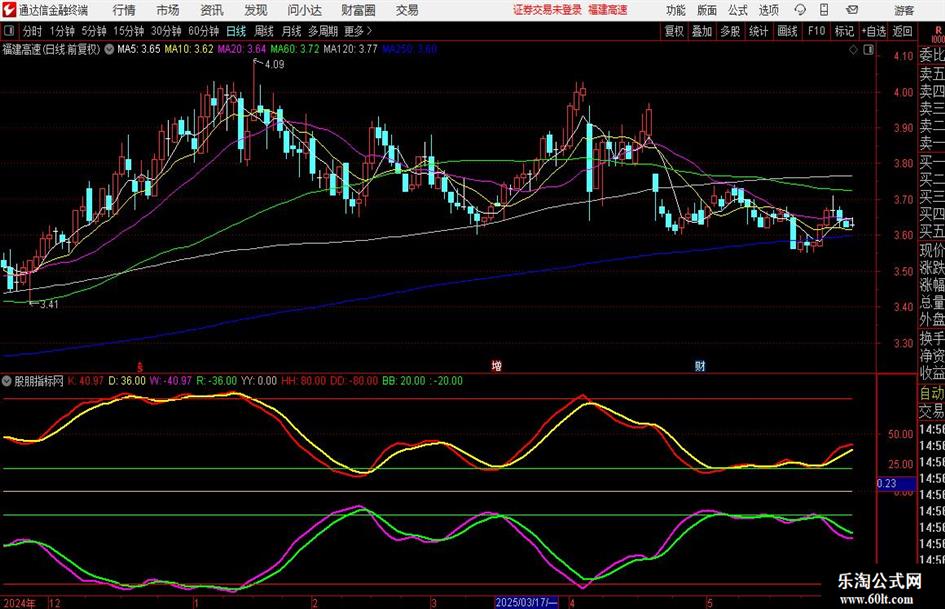Click K: 40.97 indicator value
The width and height of the screenshot is (945, 609).
tap(86, 381)
